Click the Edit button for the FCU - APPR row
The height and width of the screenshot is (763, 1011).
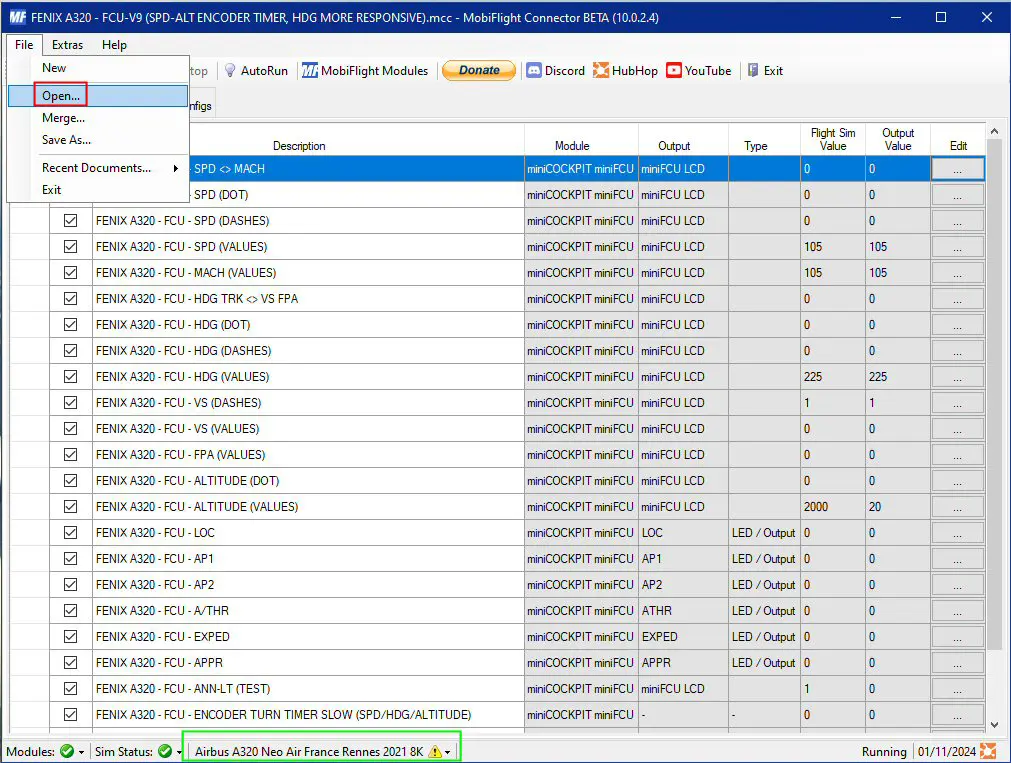pos(957,662)
